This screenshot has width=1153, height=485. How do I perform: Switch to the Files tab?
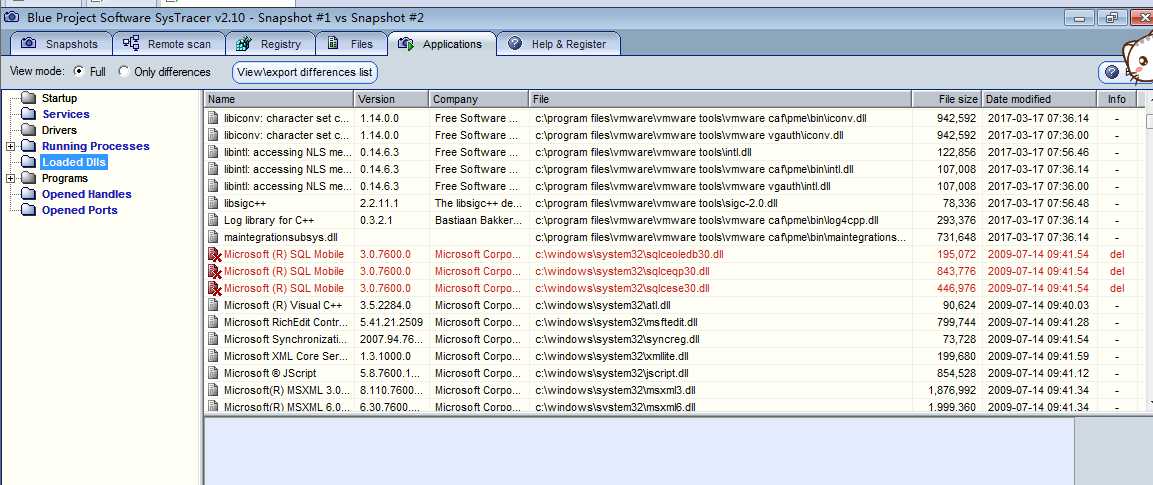(x=351, y=44)
